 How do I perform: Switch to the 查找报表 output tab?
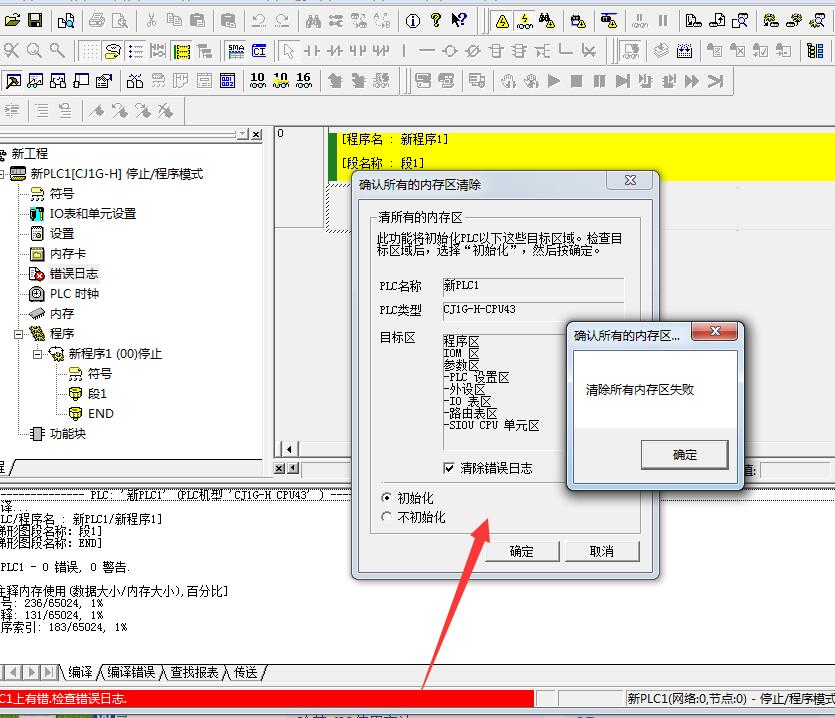coord(194,673)
